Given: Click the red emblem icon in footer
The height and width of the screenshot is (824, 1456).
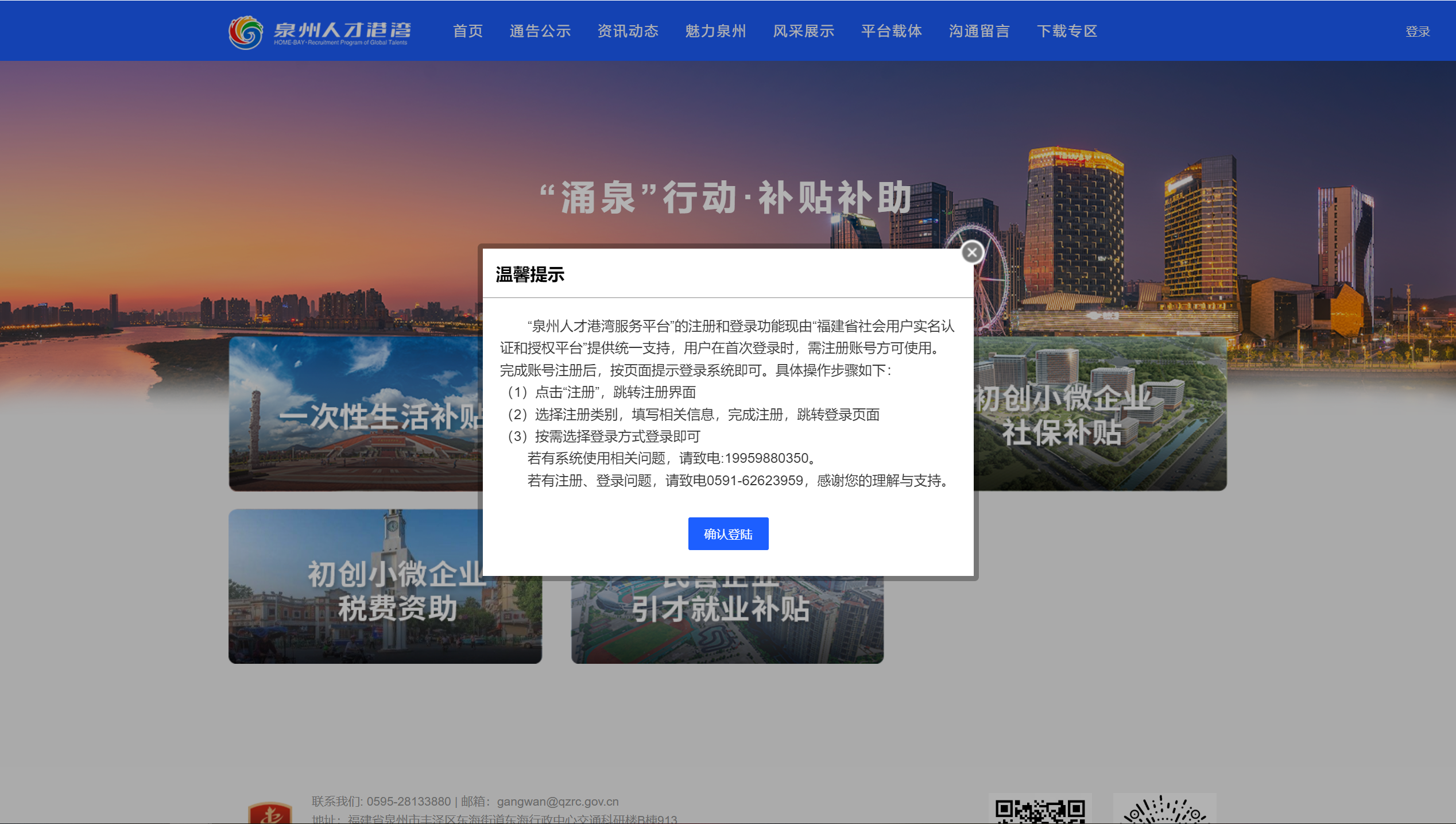Looking at the screenshot, I should (270, 813).
